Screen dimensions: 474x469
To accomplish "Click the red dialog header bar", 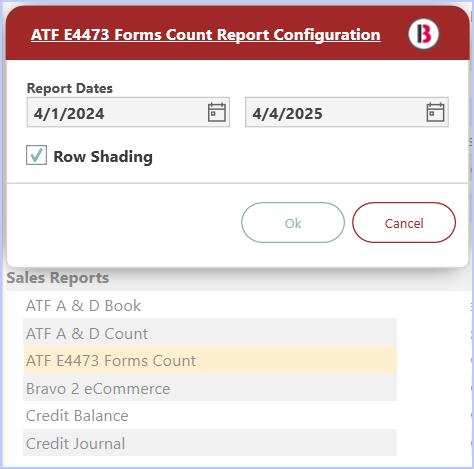I will point(237,33).
